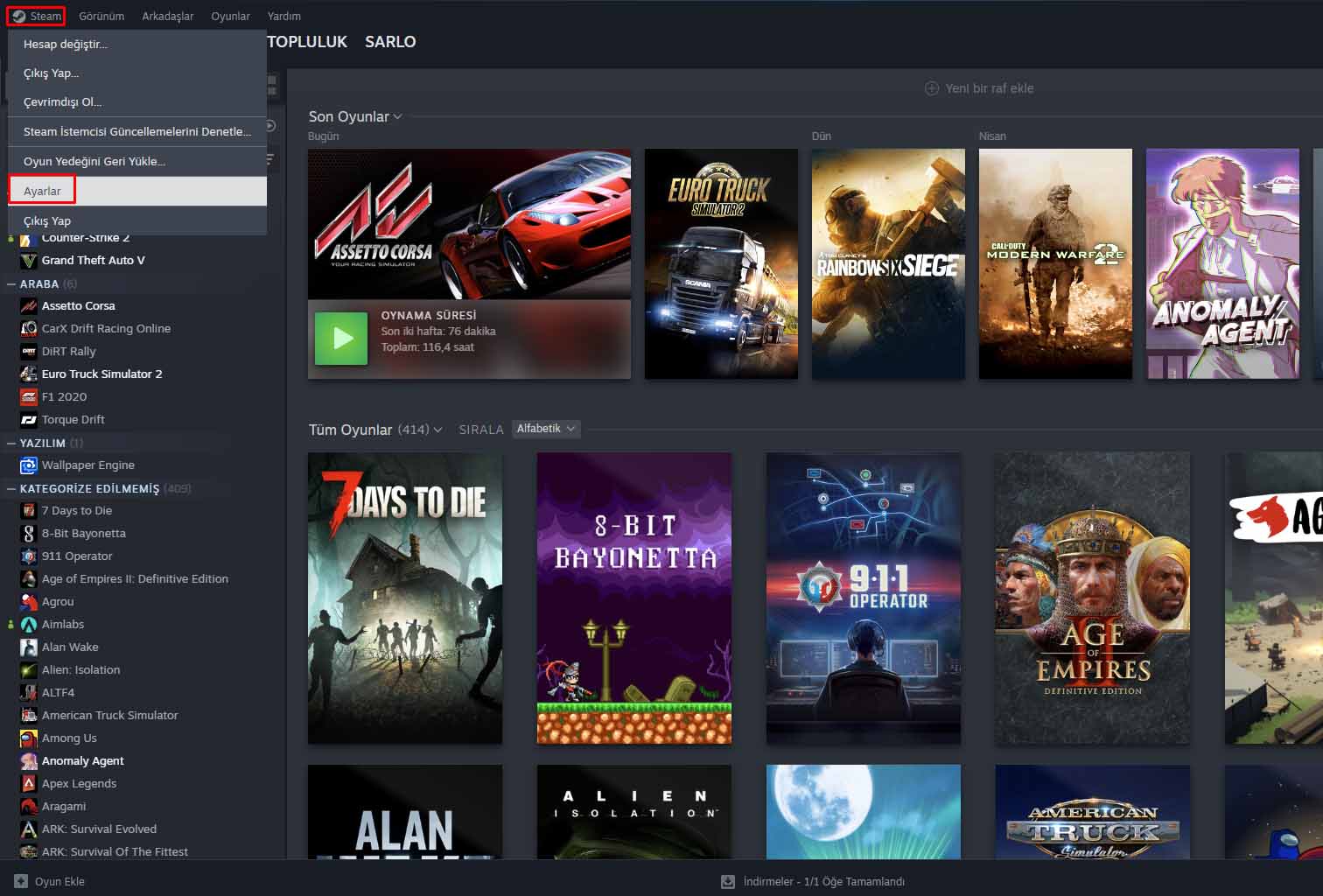Click the Wallpaper Engine sidebar icon
The image size is (1323, 896).
point(28,465)
